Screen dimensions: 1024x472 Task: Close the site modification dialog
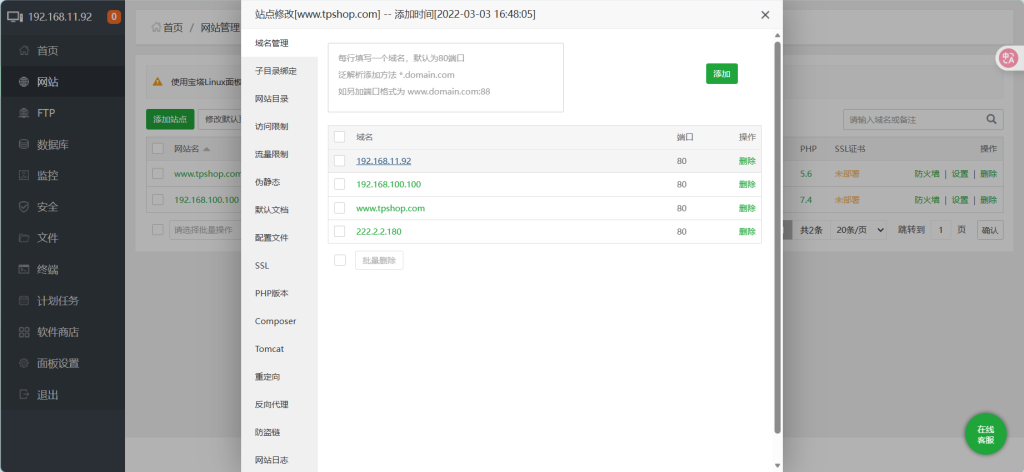(765, 15)
